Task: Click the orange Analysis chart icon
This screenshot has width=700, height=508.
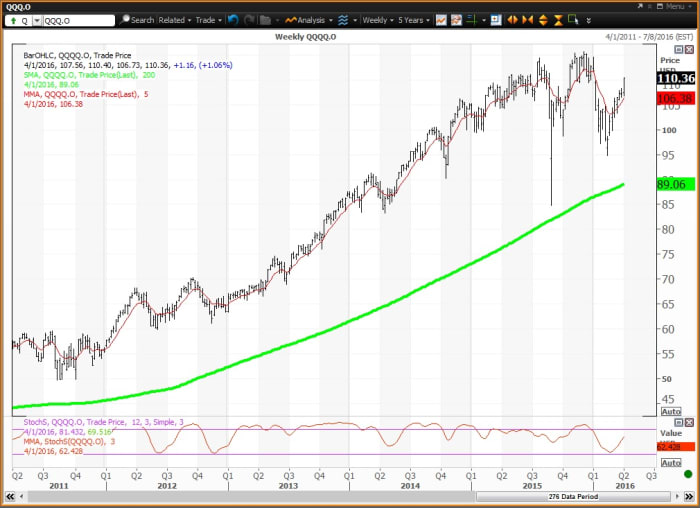Action: [x=291, y=20]
